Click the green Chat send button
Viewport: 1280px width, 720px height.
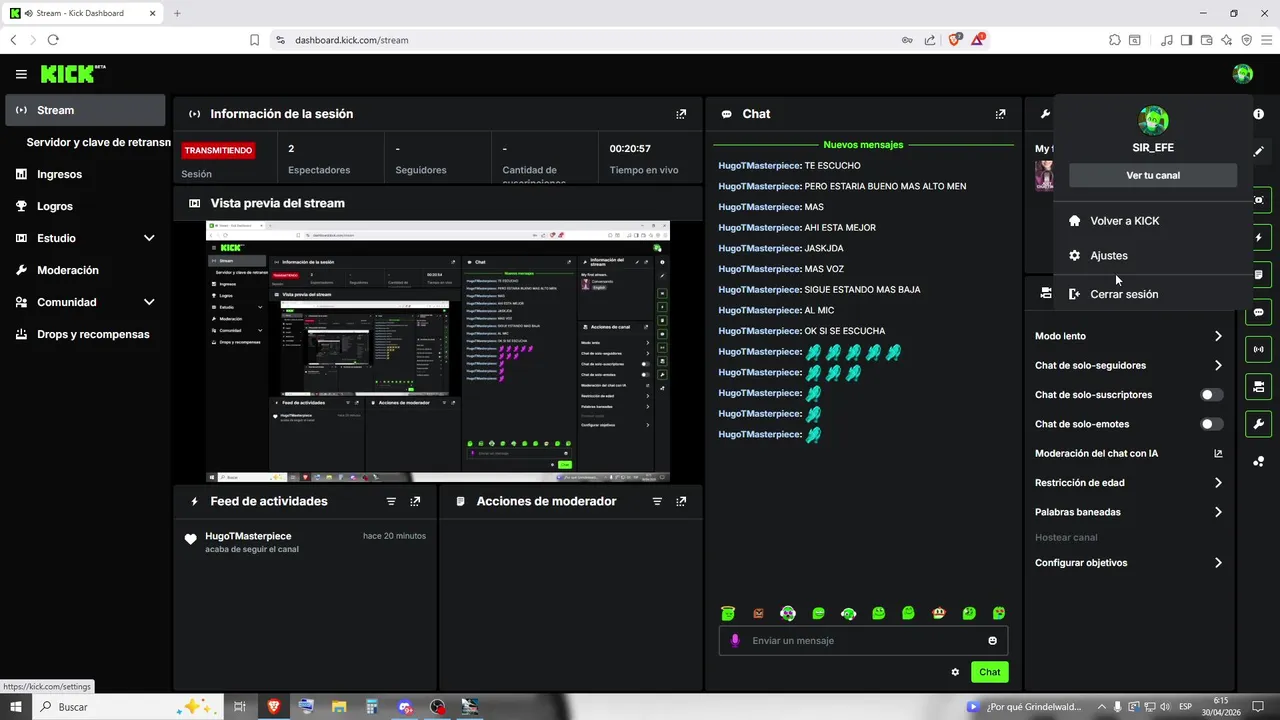click(x=989, y=672)
